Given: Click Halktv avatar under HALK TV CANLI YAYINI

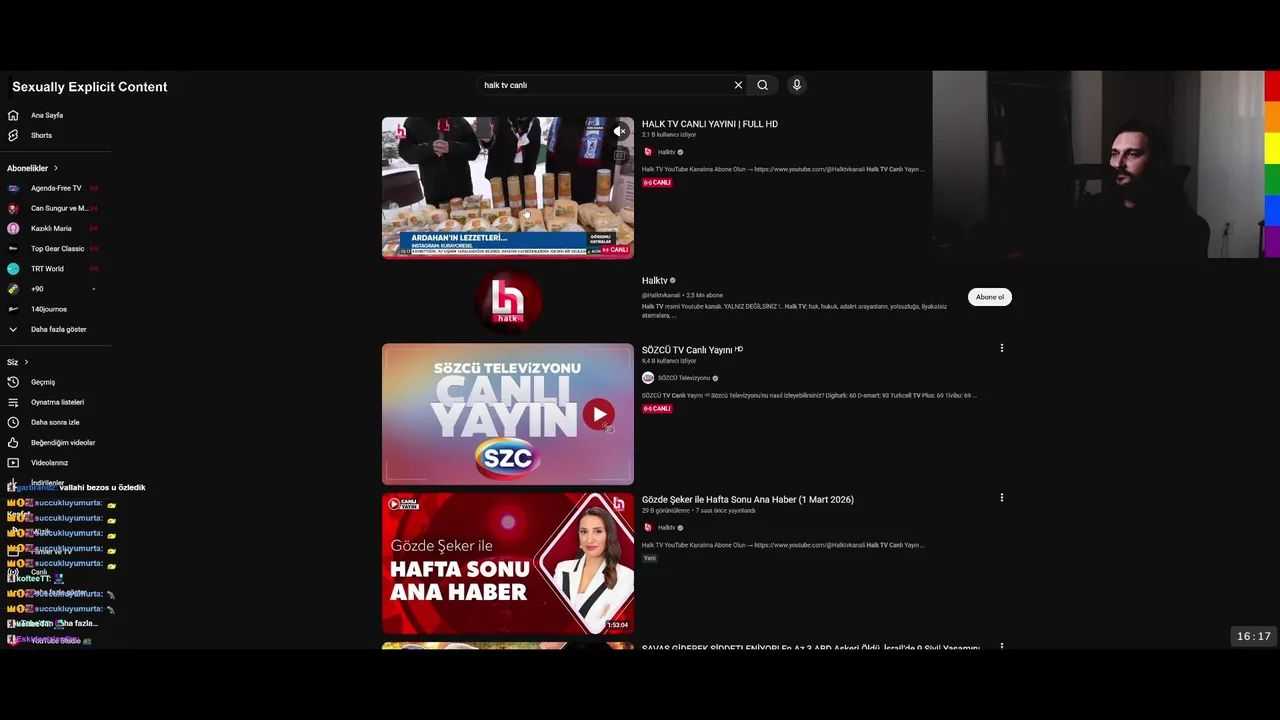Looking at the screenshot, I should pos(648,152).
